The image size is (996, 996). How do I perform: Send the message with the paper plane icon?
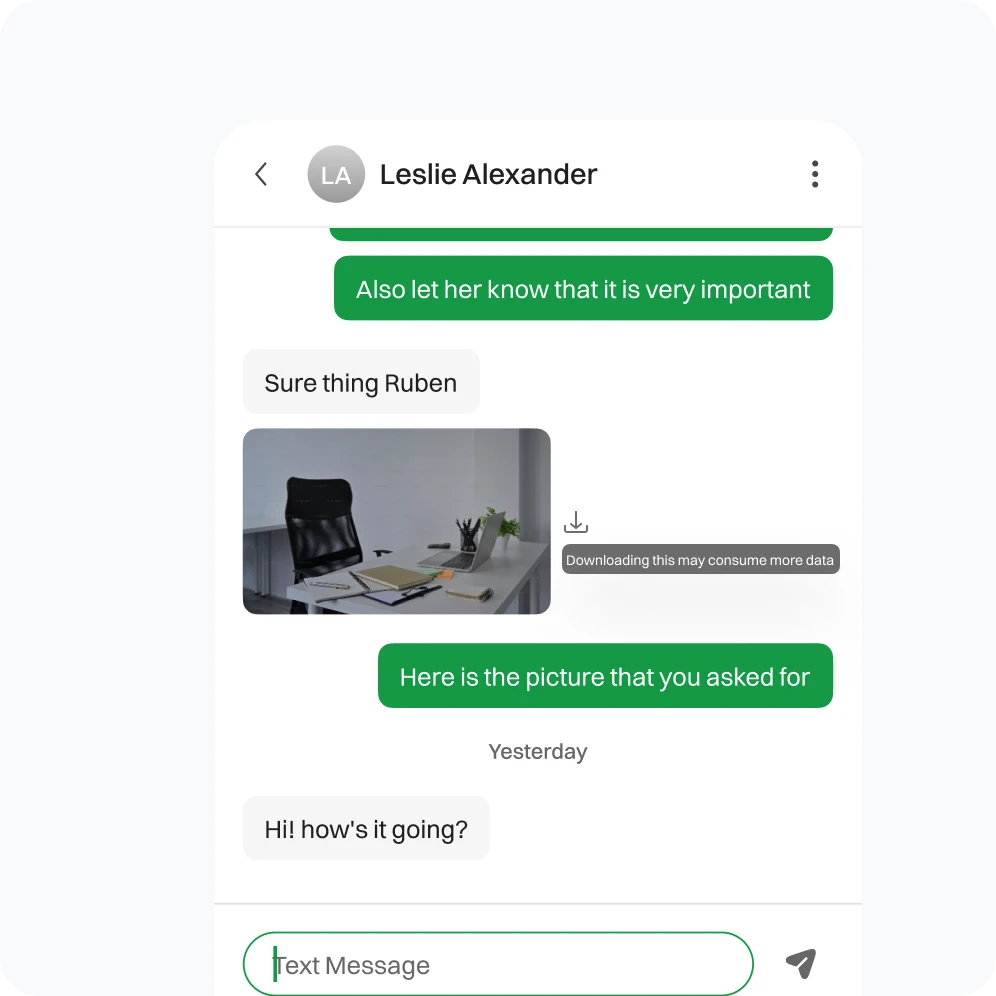click(x=801, y=964)
